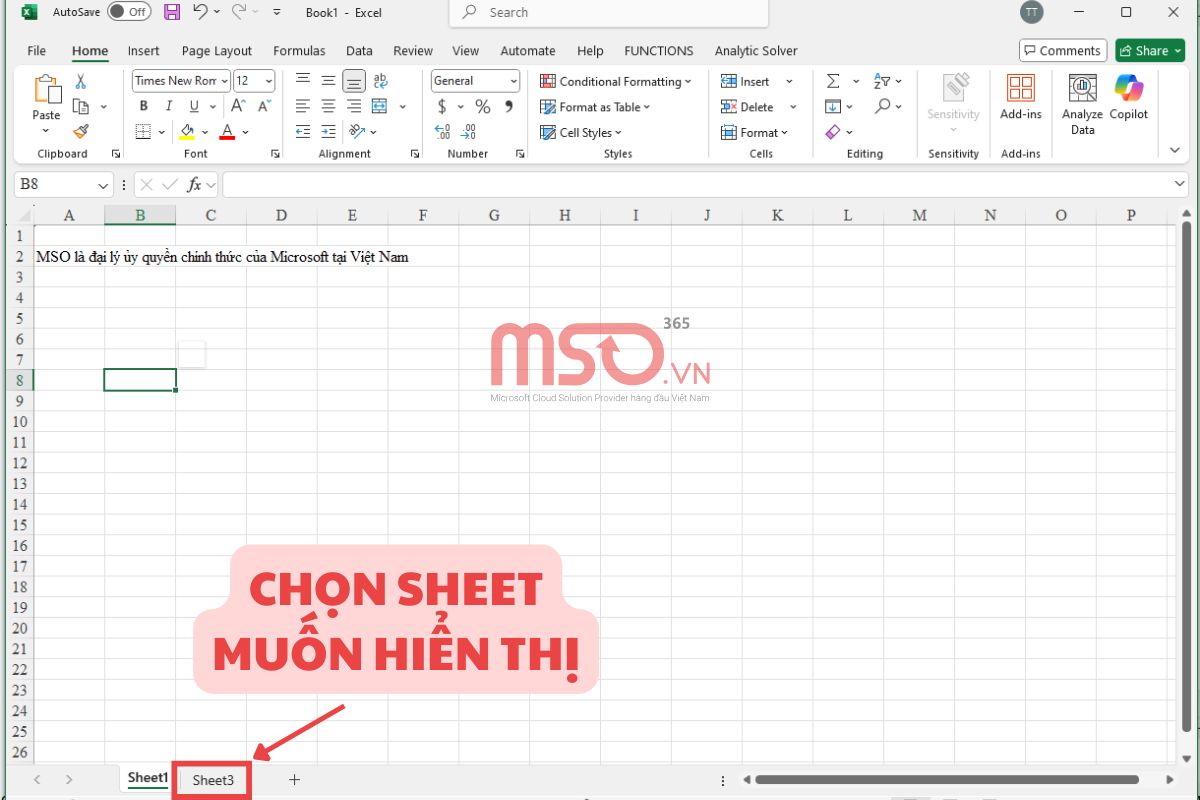Click the Increase Decimal icon
This screenshot has height=800, width=1200.
tap(442, 132)
